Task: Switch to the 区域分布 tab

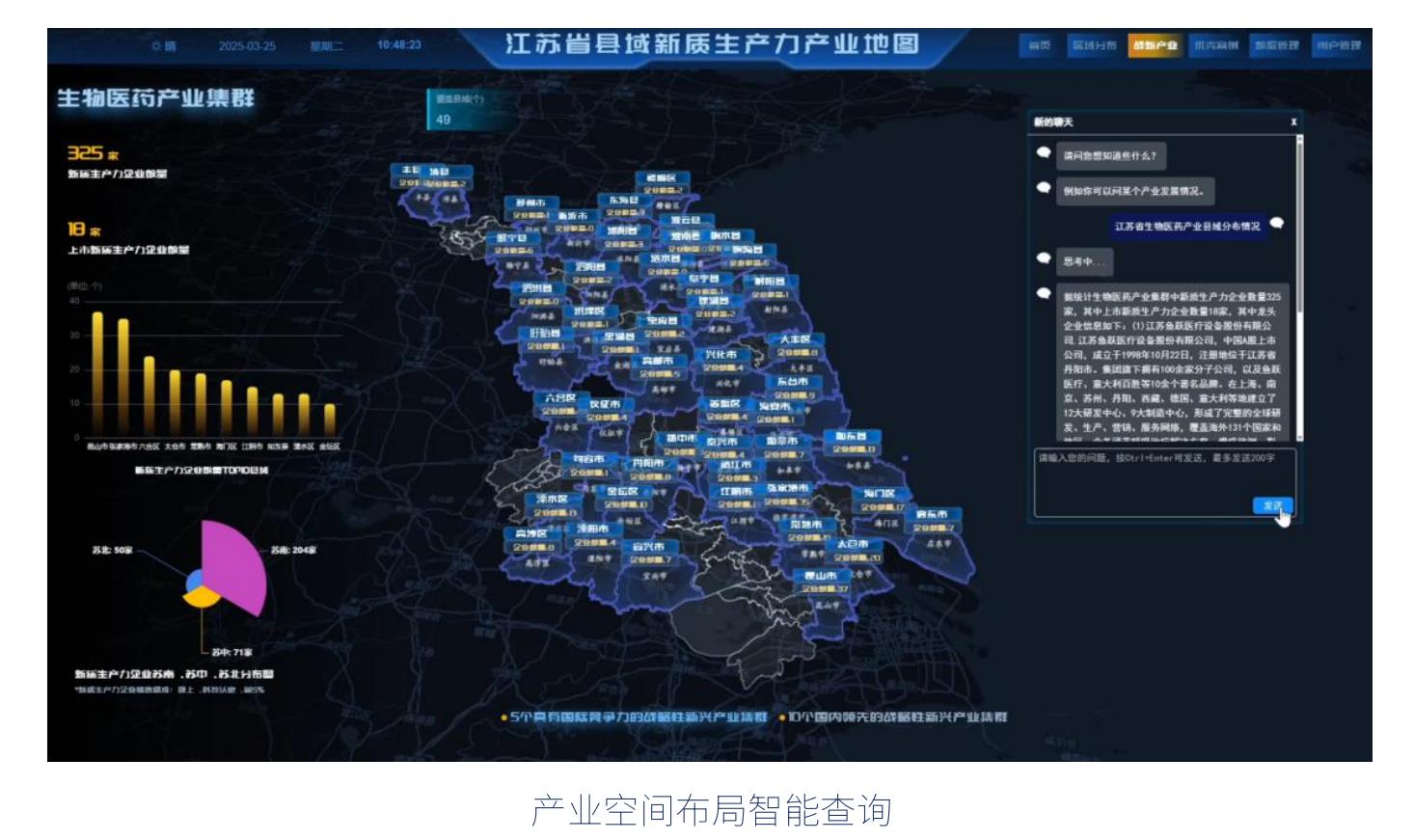Action: pyautogui.click(x=1094, y=45)
